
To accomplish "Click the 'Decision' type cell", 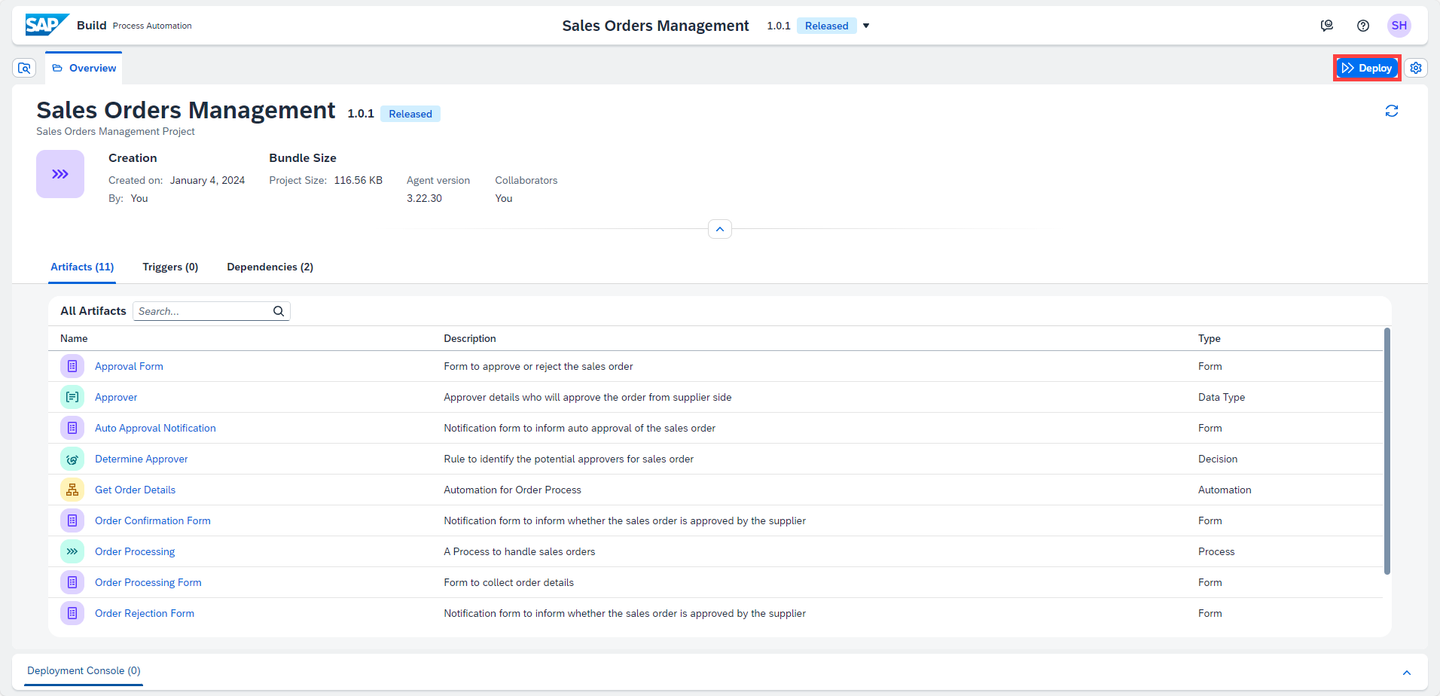I will [1218, 459].
